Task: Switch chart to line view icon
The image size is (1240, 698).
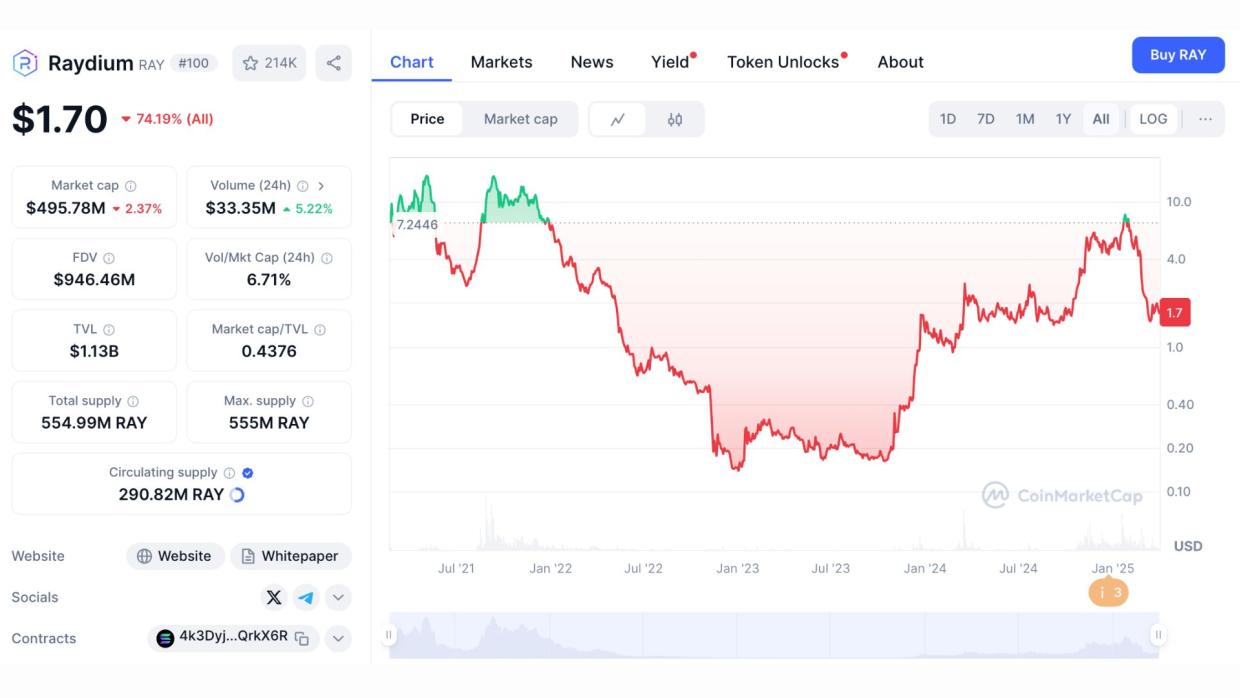Action: (618, 119)
